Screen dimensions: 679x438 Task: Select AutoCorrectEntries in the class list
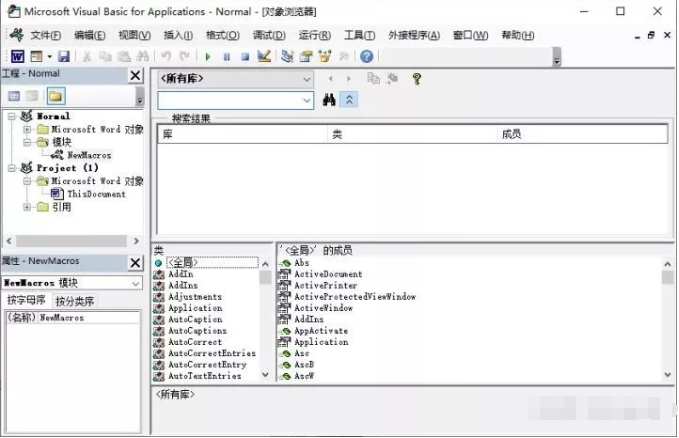[212, 353]
